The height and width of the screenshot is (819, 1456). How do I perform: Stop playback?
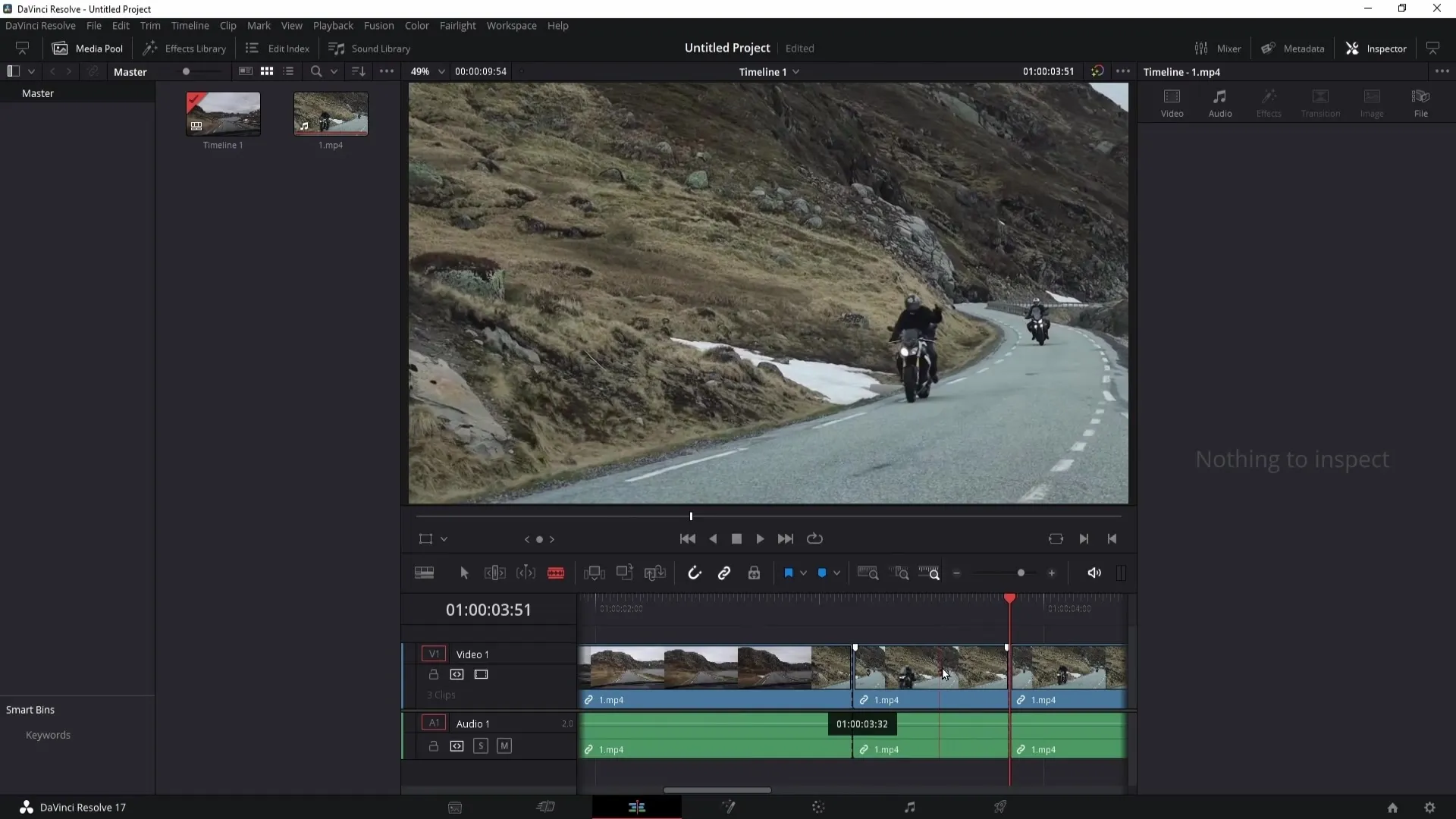tap(736, 539)
